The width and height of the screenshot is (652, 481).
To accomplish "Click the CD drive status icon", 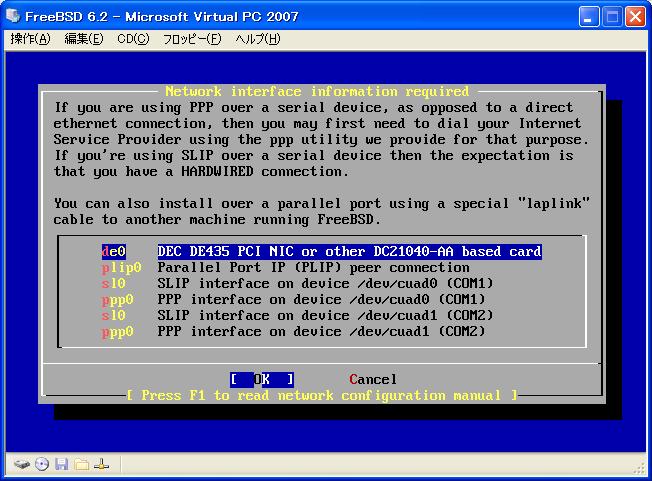I will (x=42, y=464).
